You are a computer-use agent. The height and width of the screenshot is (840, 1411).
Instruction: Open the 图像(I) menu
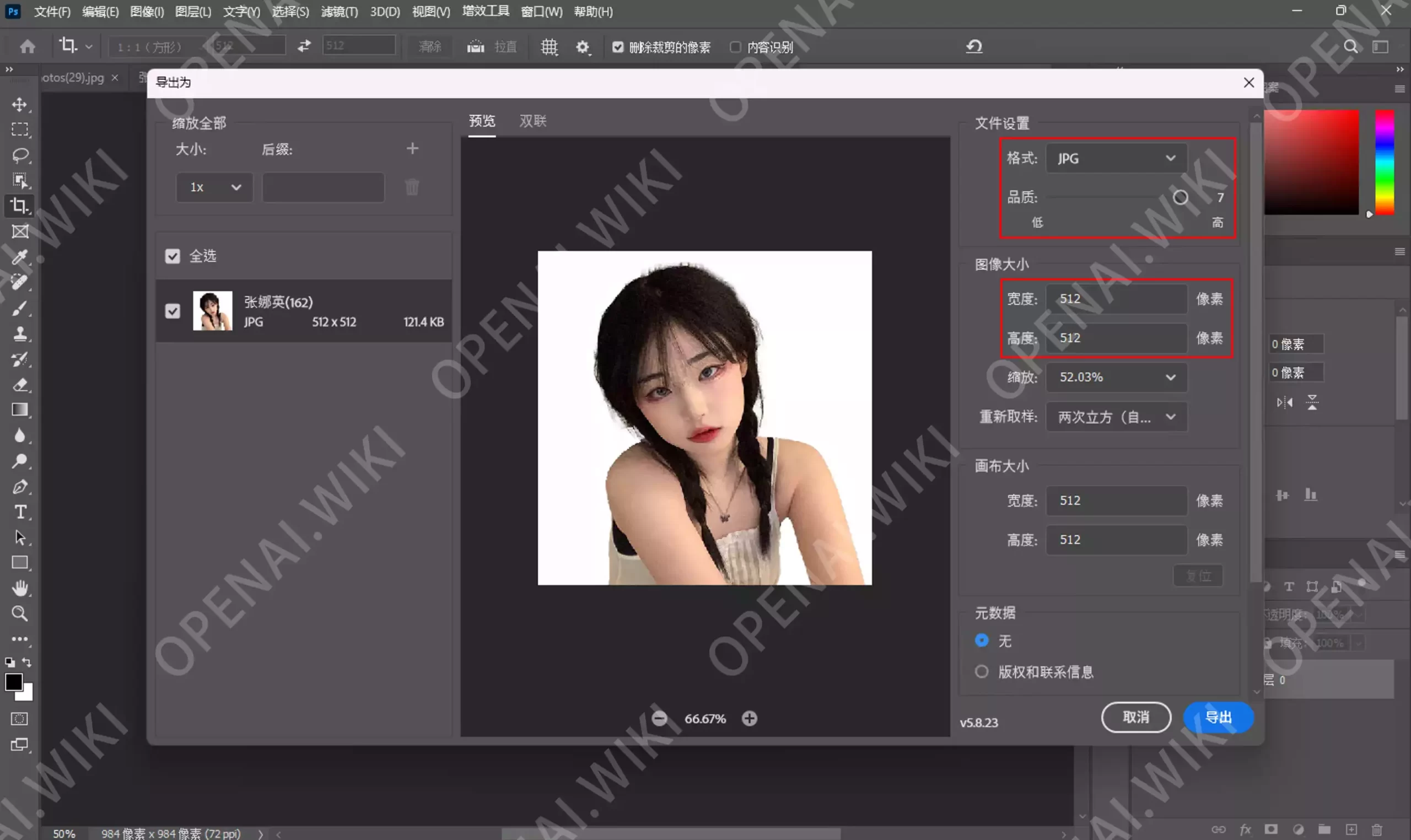pos(147,12)
